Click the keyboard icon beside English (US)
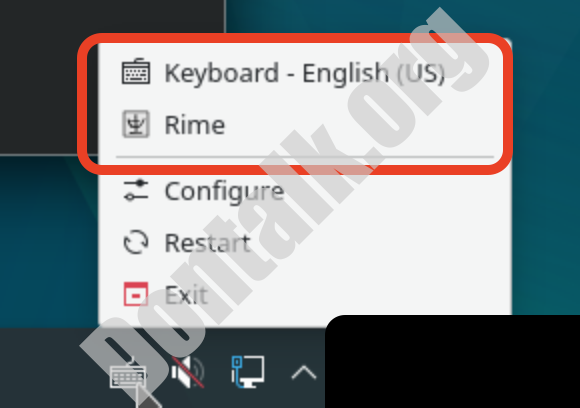580x408 pixels. point(136,71)
